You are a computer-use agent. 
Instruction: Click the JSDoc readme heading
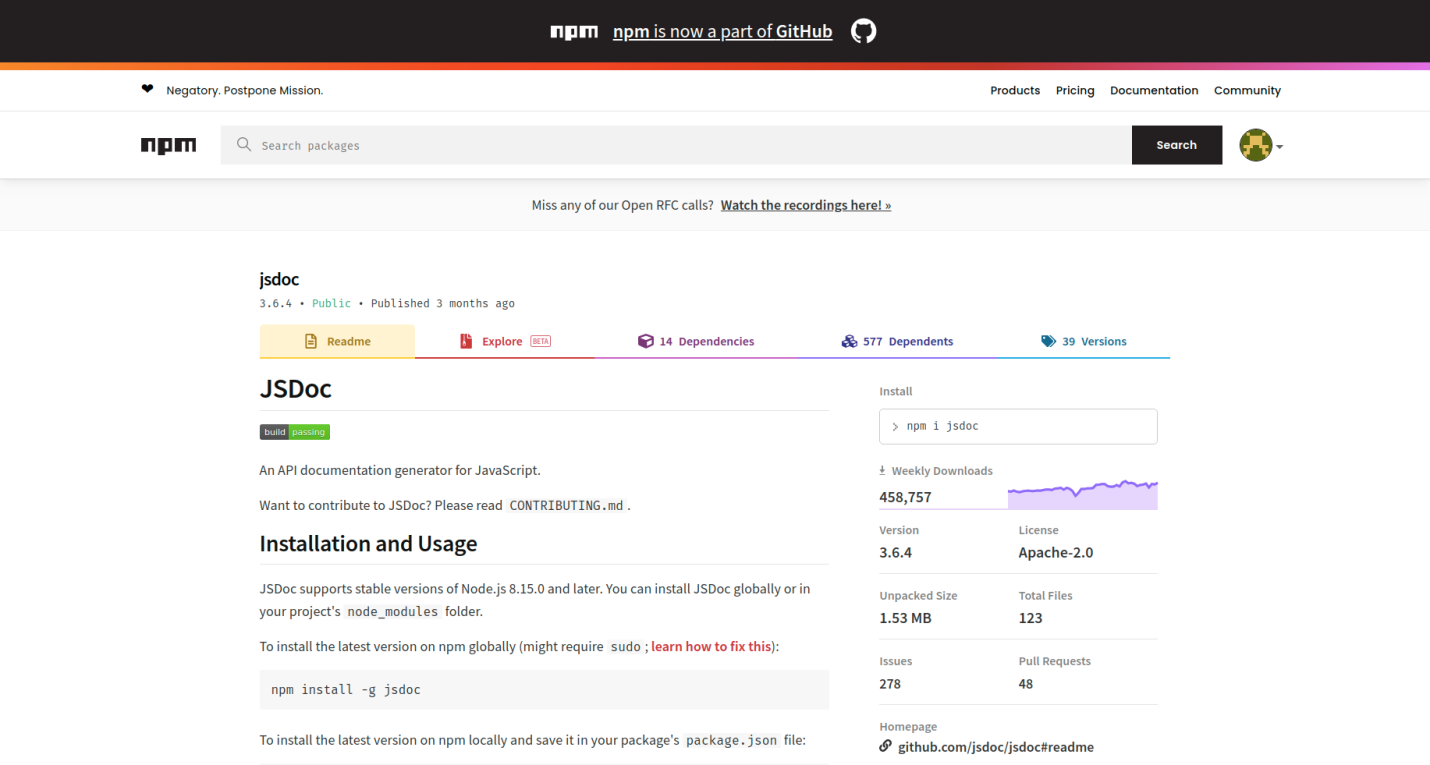click(295, 388)
